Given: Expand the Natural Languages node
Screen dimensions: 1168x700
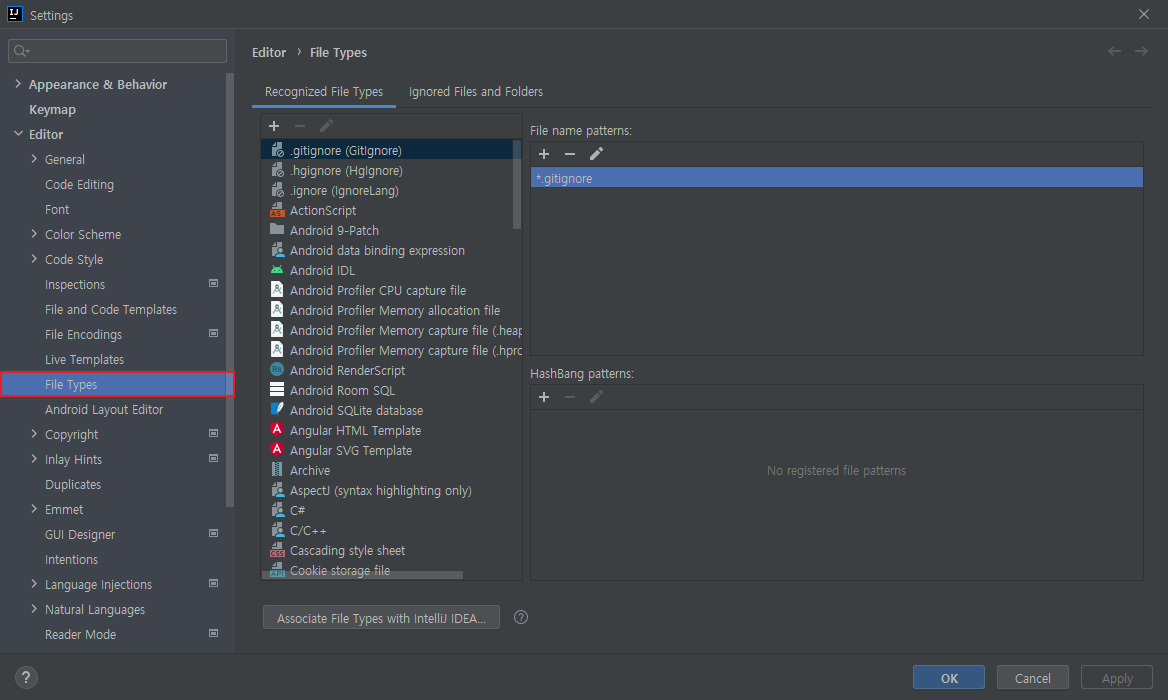Looking at the screenshot, I should tap(34, 609).
